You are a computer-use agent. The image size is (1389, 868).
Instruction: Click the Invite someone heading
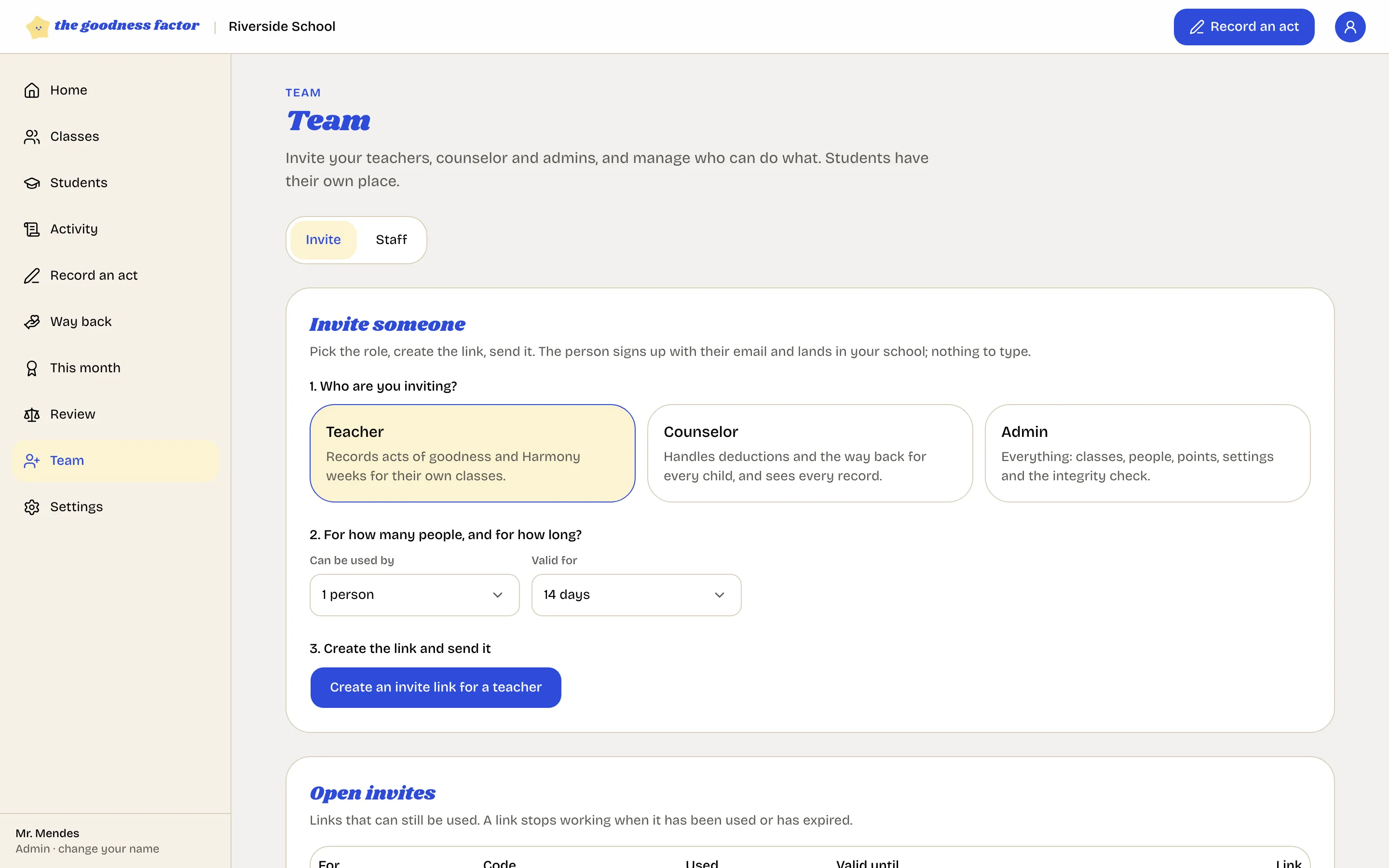point(387,325)
